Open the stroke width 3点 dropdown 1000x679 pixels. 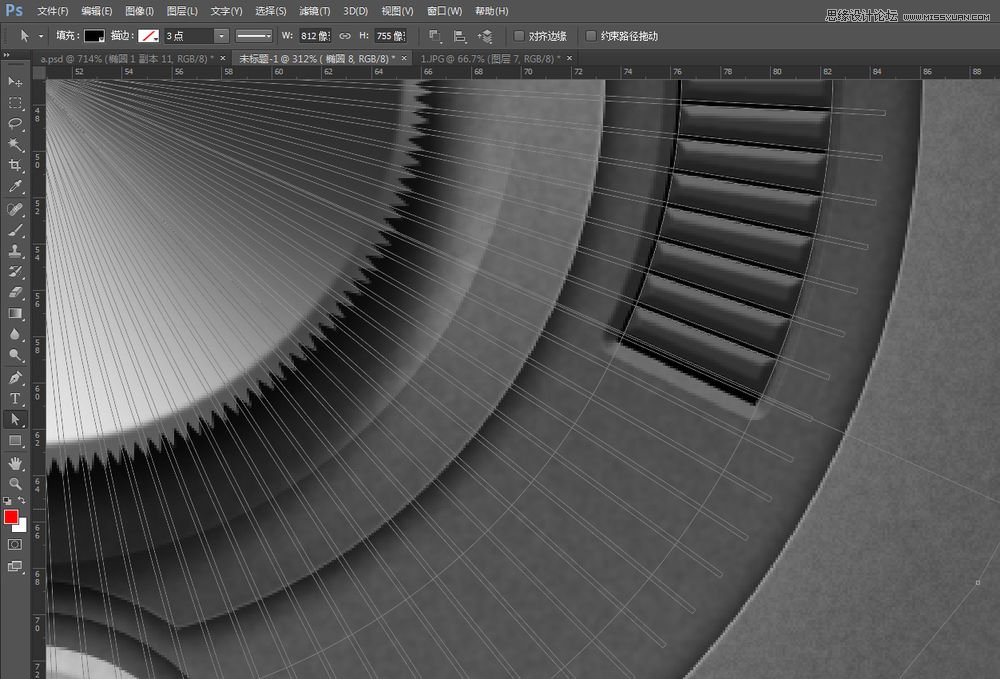[221, 36]
